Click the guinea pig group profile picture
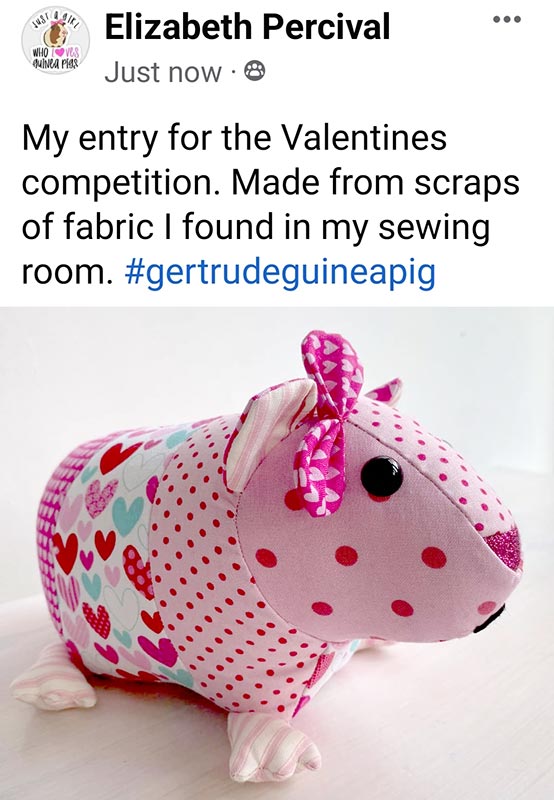This screenshot has width=554, height=800. coord(56,41)
